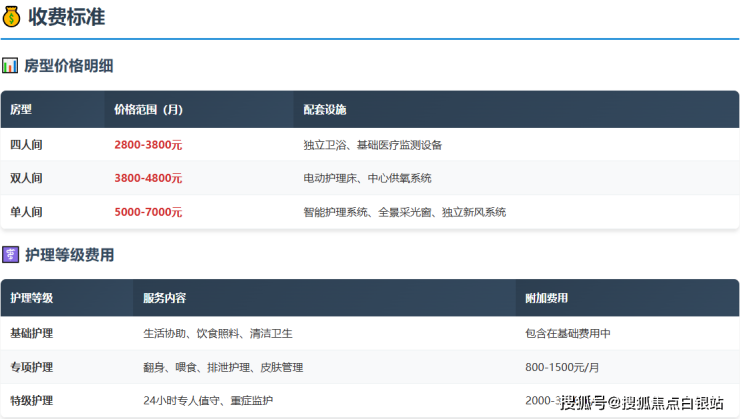This screenshot has height=419, width=740.
Task: Click the bar chart icon beside 房型价格明细
Action: [10, 66]
